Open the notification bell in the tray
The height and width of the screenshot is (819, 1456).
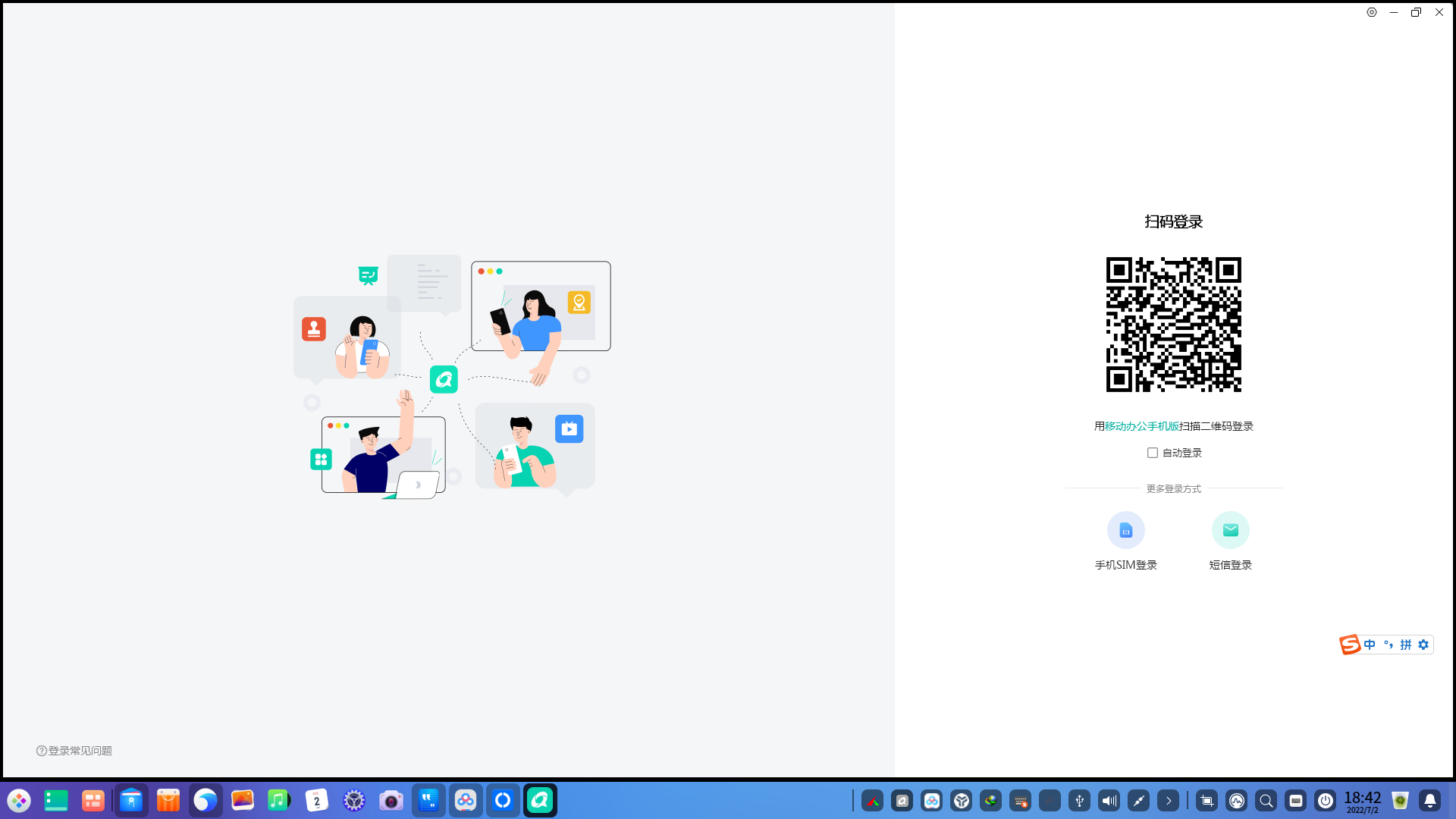coord(1430,800)
